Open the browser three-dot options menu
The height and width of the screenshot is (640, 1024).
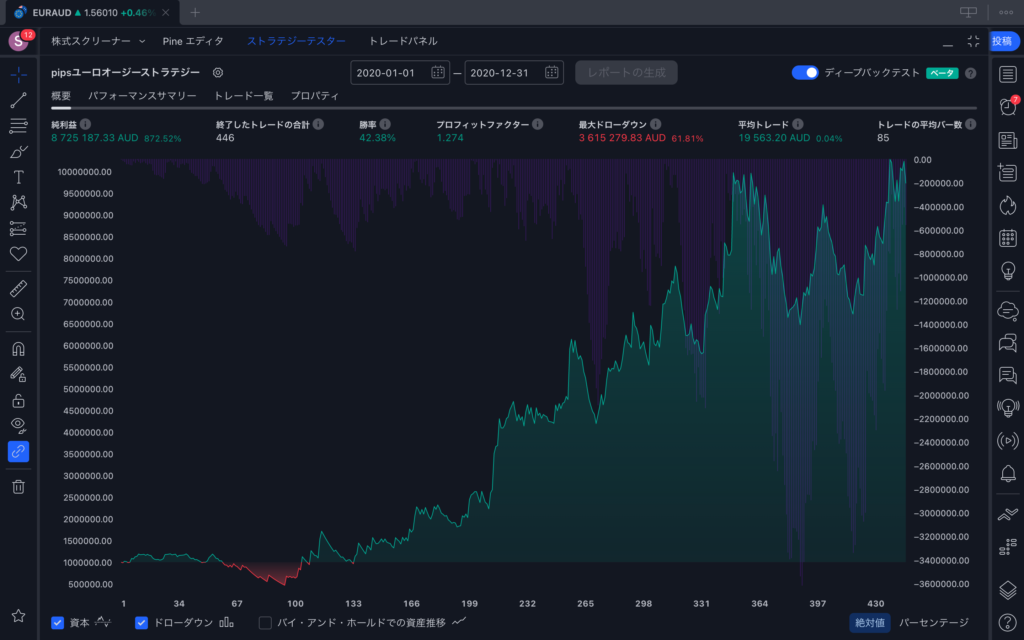click(x=1006, y=12)
